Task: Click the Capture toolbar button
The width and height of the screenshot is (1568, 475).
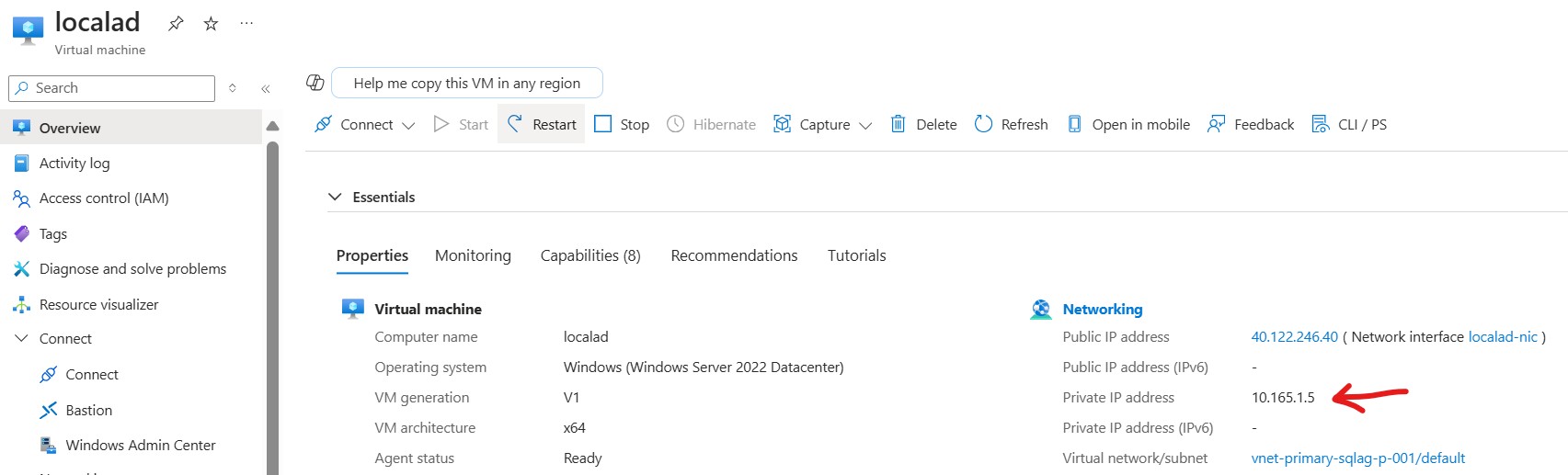Action: (812, 124)
